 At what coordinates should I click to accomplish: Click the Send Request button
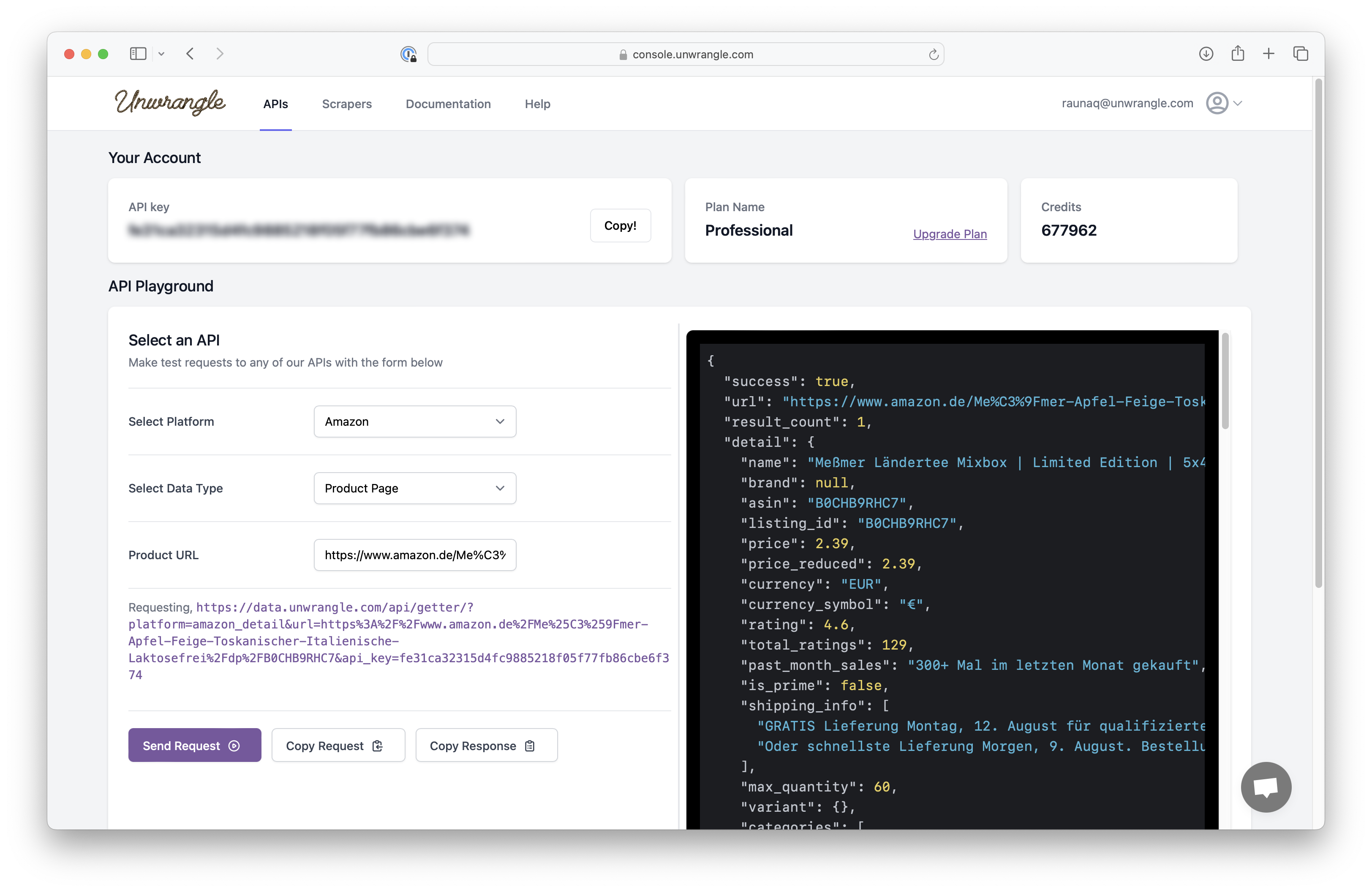tap(195, 745)
